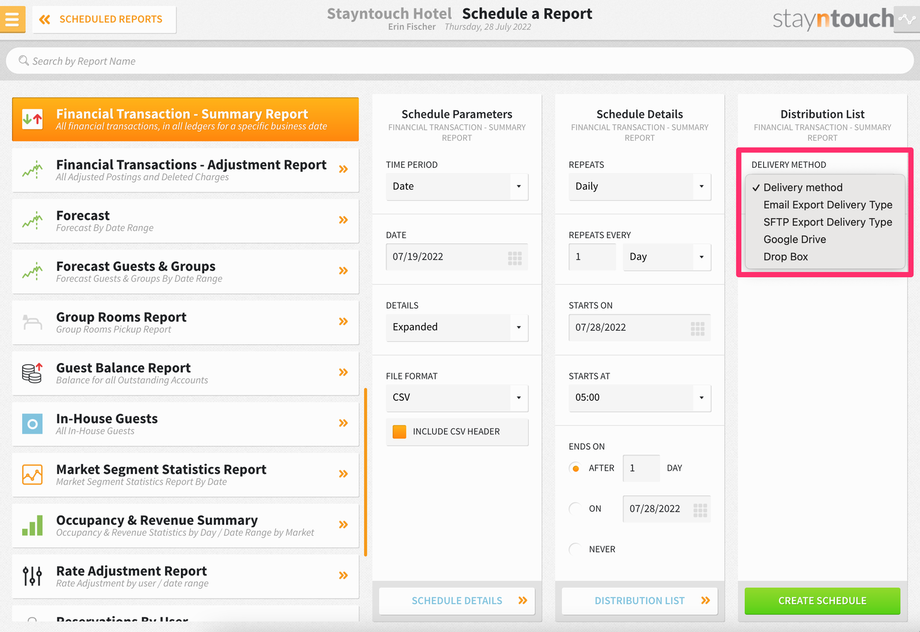Open the hamburger main menu
The height and width of the screenshot is (632, 920).
12,19
